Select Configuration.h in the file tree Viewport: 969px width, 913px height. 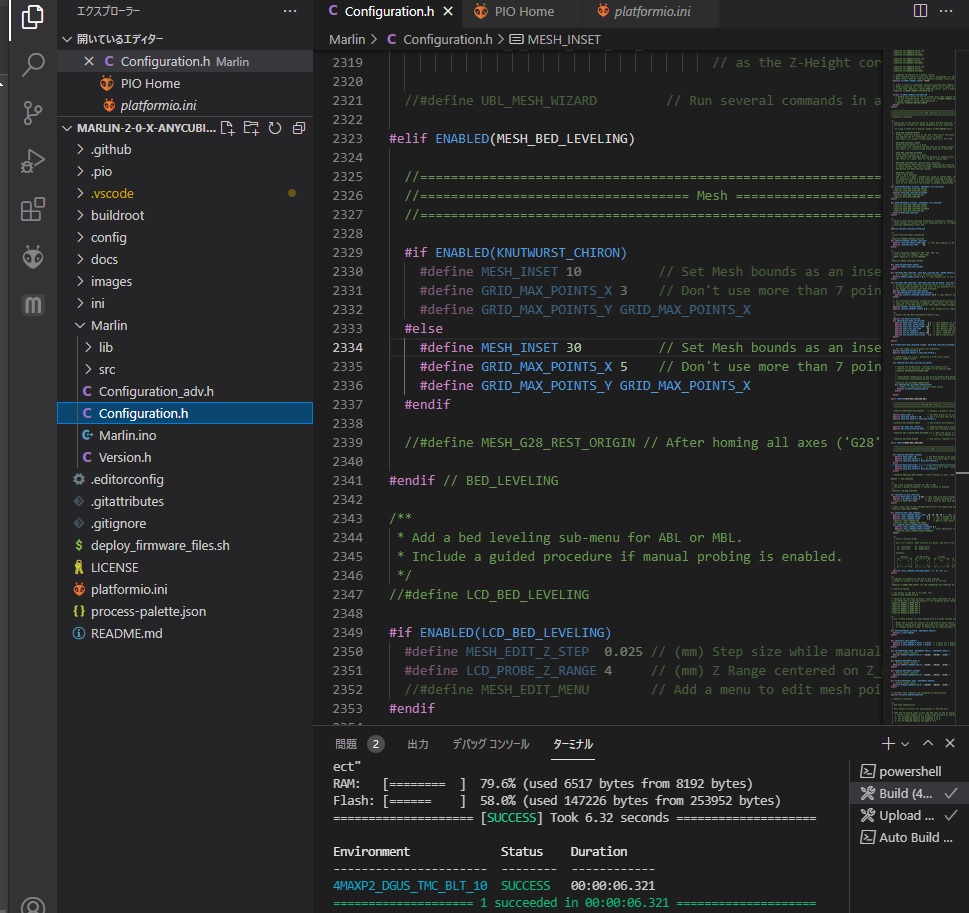coord(185,413)
